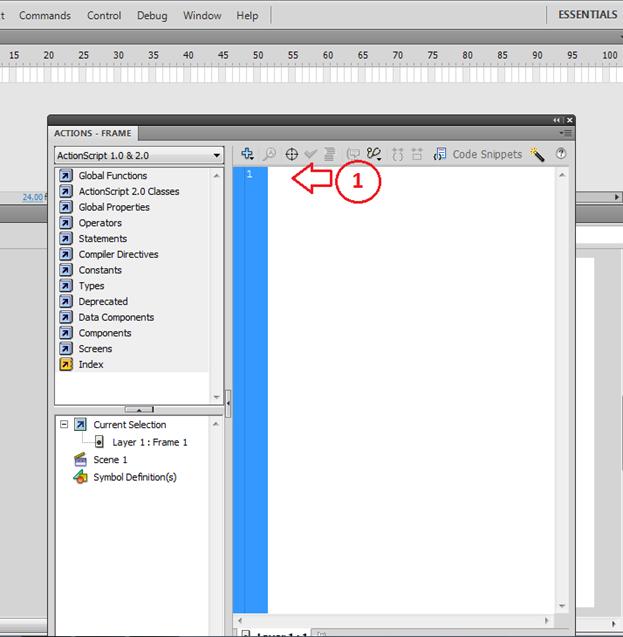Collapse the Current Selection tree node
623x637 pixels.
64,425
